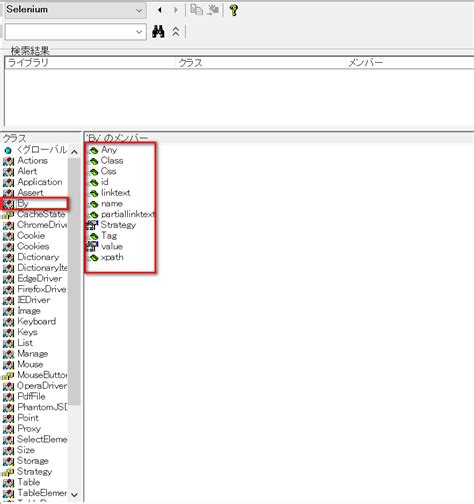
Task: Open help with the question mark icon
Action: [x=233, y=10]
